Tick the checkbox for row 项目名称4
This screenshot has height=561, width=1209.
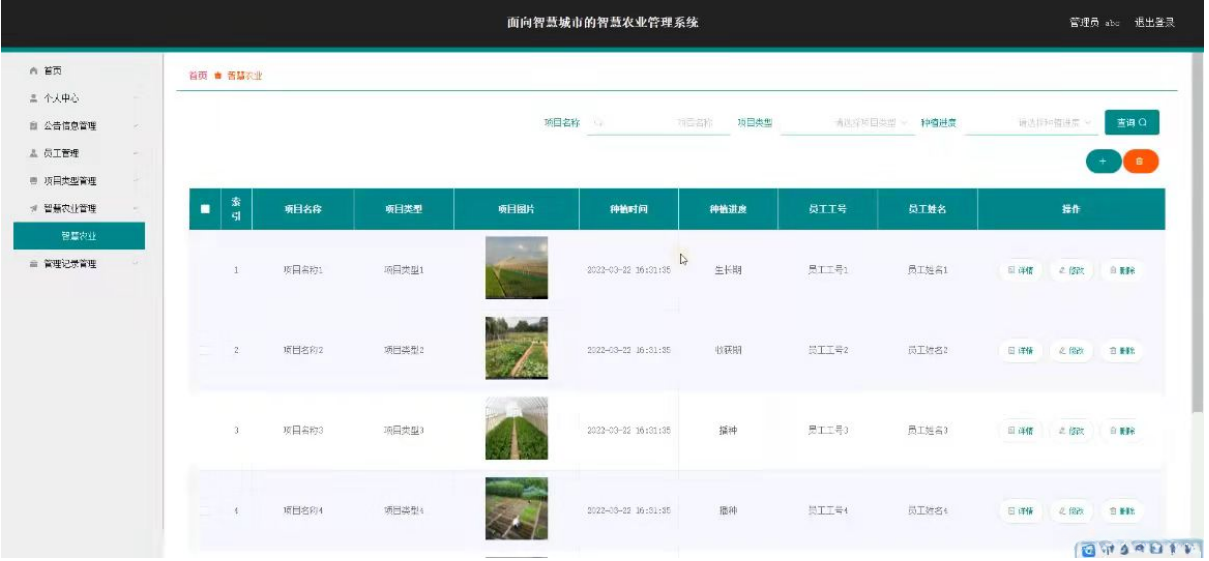[x=206, y=510]
